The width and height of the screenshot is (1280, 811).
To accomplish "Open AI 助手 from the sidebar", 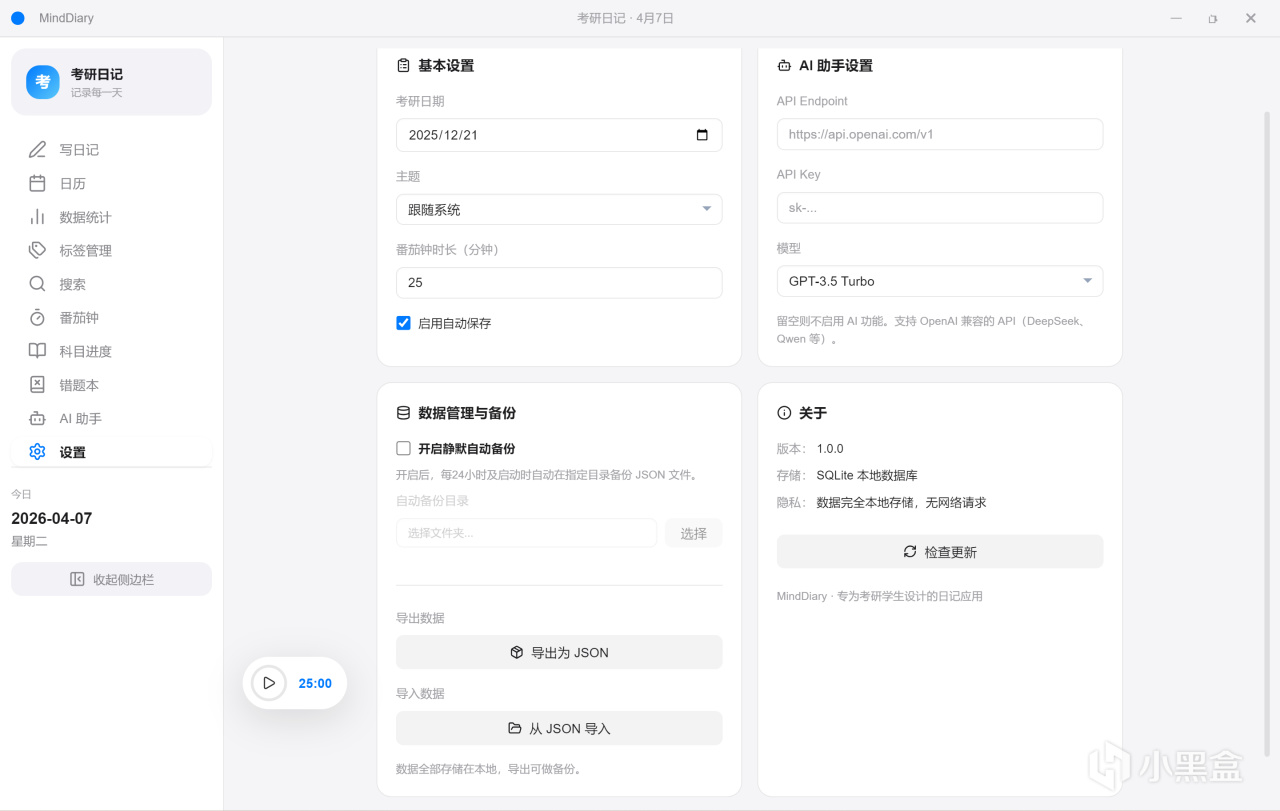I will point(111,418).
